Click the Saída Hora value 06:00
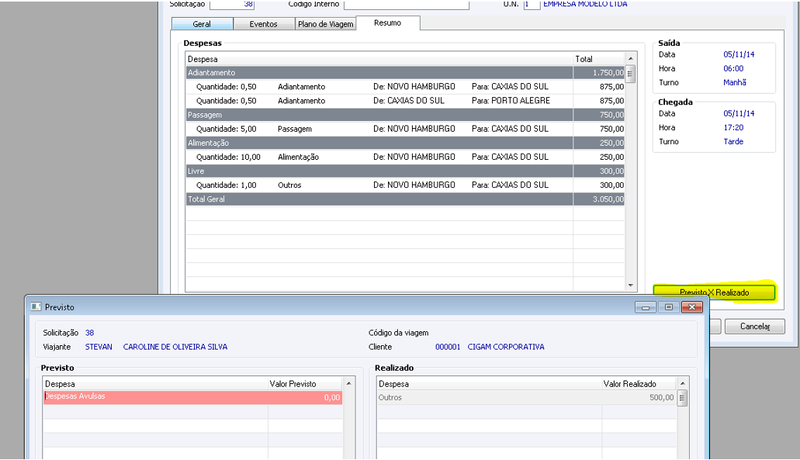 (733, 68)
